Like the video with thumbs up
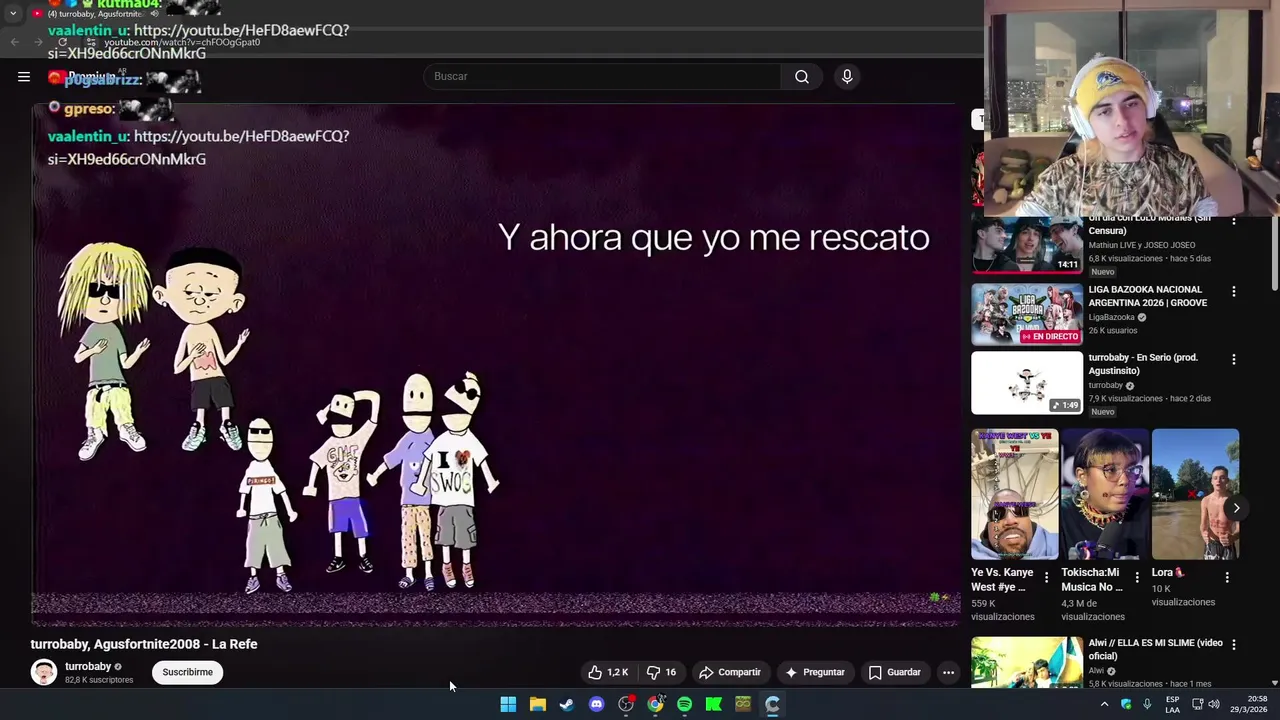1280x720 pixels. click(607, 672)
